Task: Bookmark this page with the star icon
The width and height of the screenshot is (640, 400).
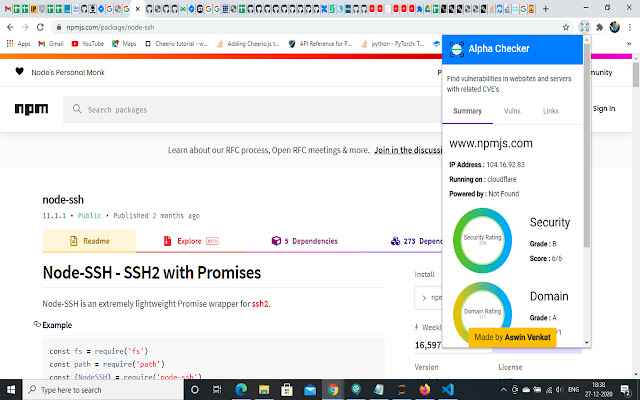Action: (566, 27)
